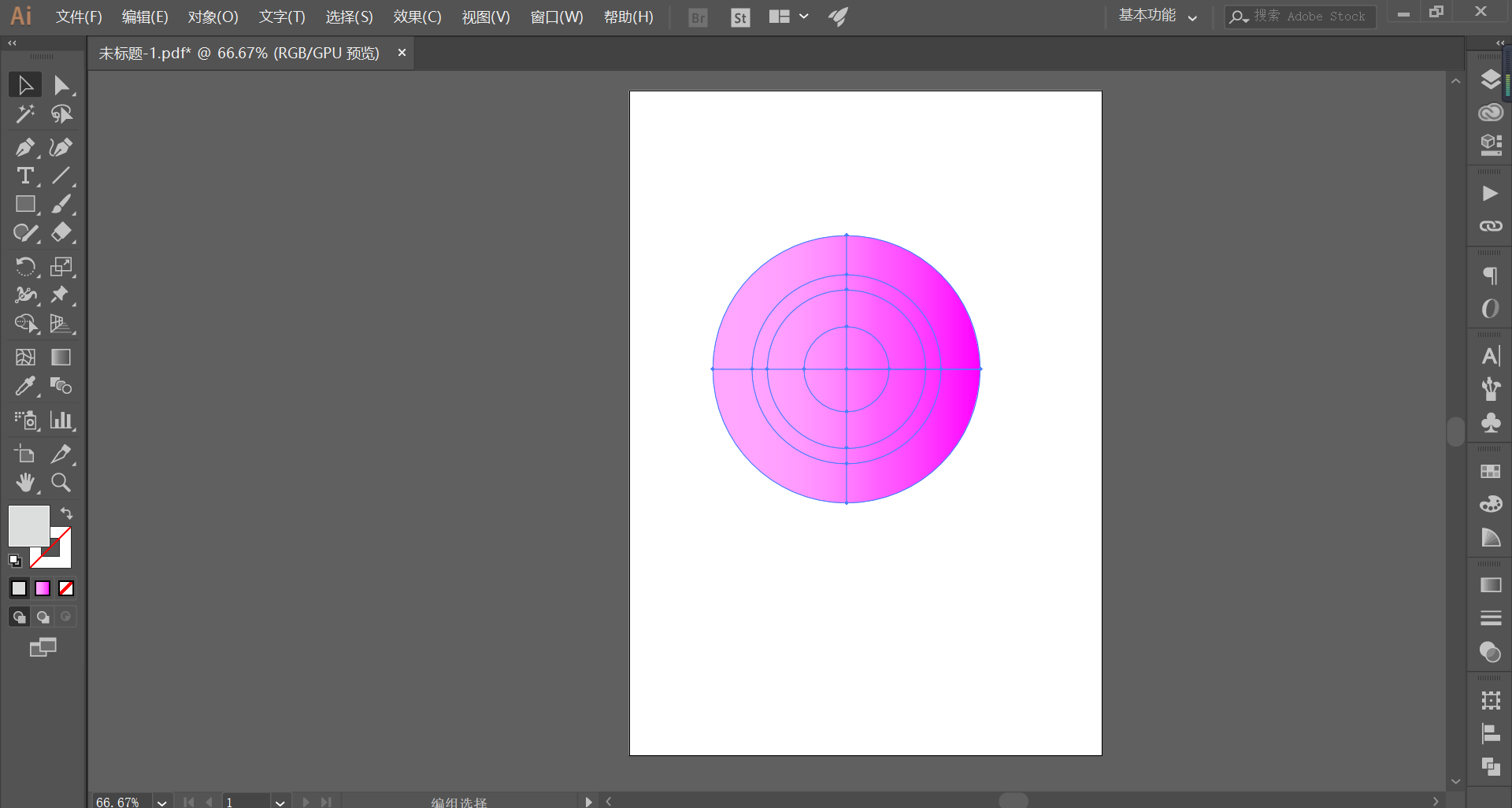
Task: Expand the left toolbar panel
Action: click(12, 43)
